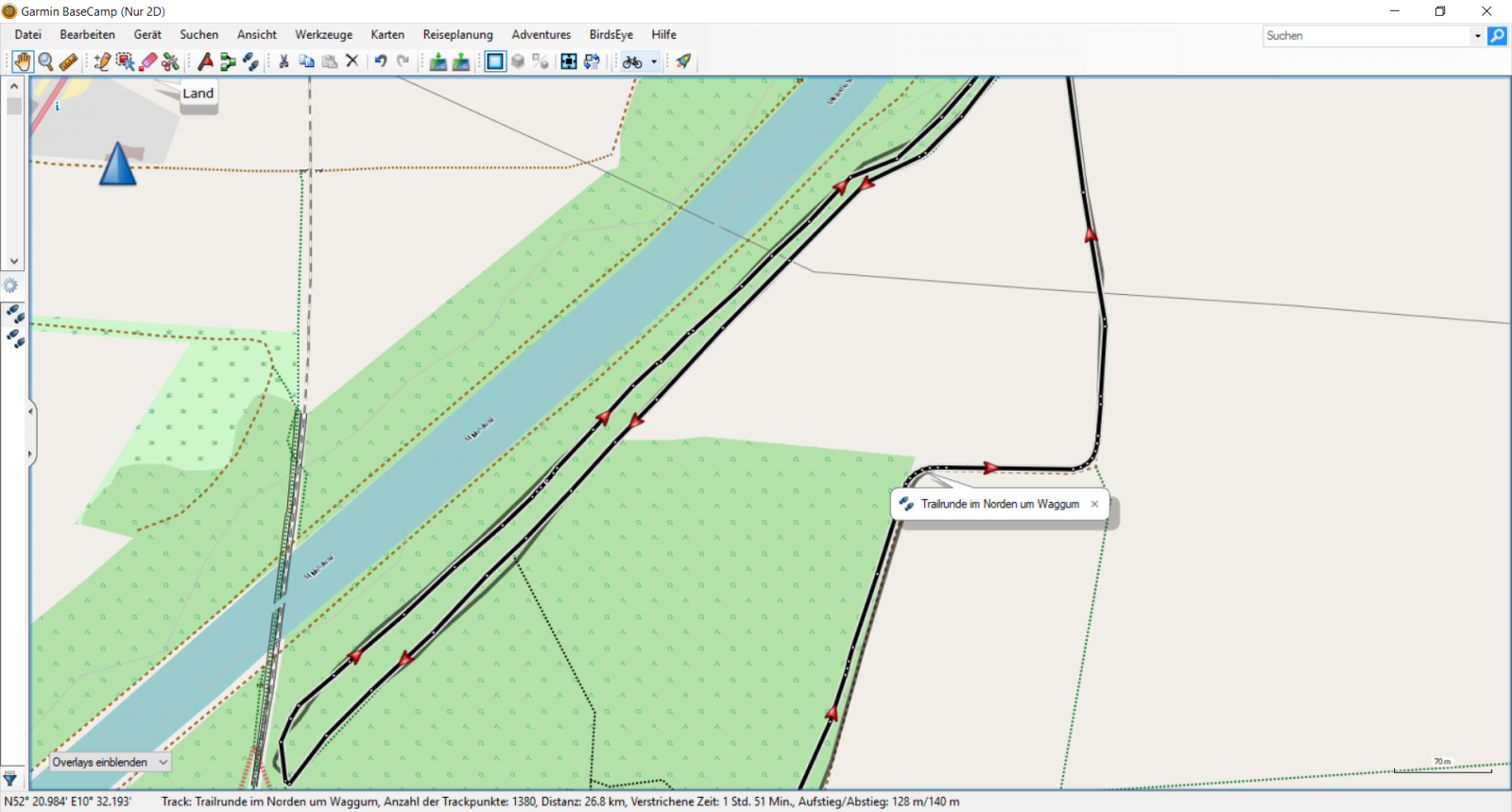1512x812 pixels.
Task: Click the New Waypoint flag tool
Action: 205,61
